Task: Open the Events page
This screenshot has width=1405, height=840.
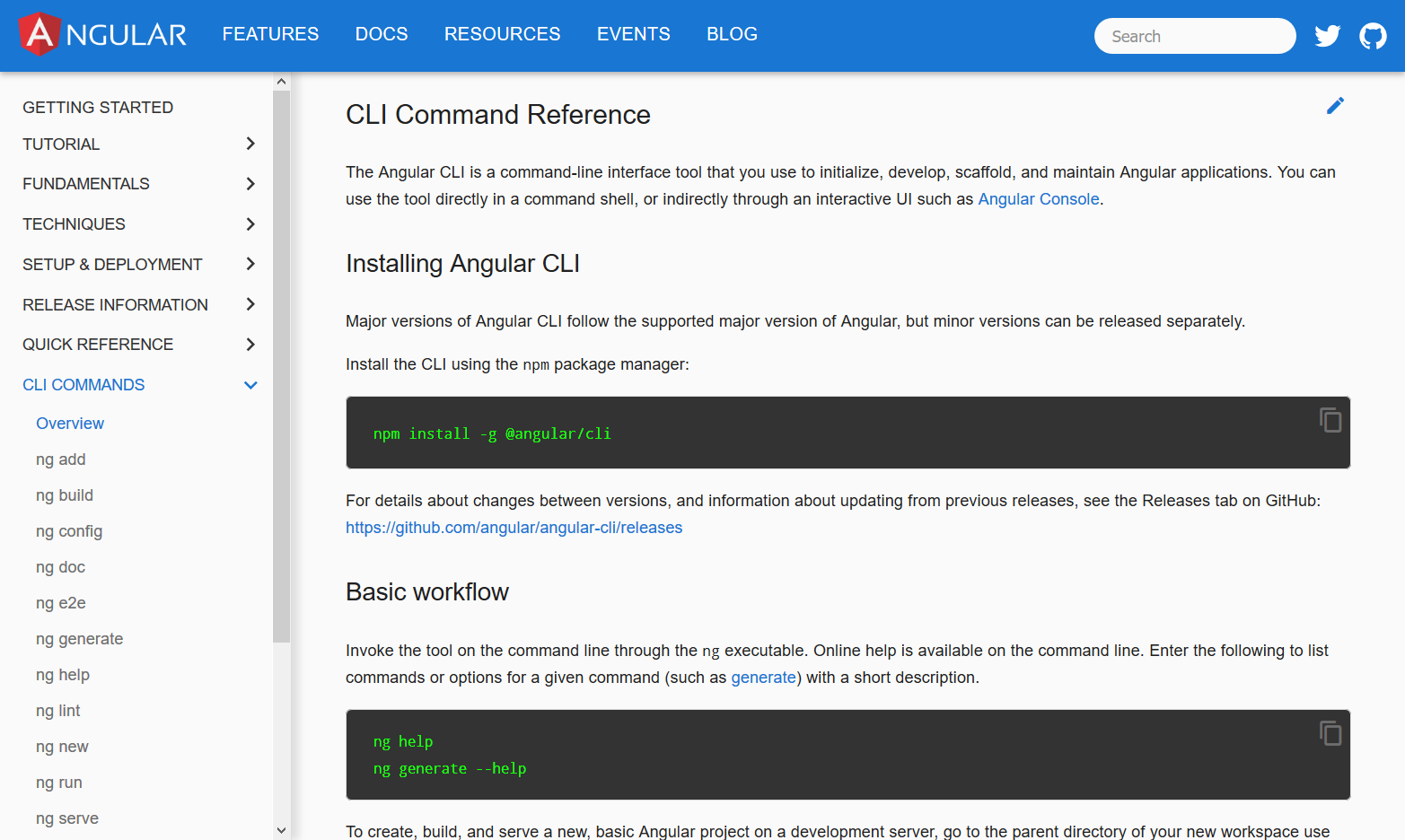Action: 634,34
